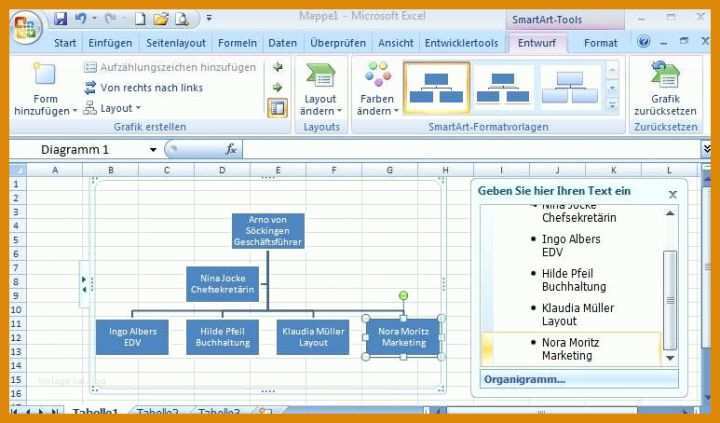
Task: Open the Office button menu
Action: [x=27, y=28]
